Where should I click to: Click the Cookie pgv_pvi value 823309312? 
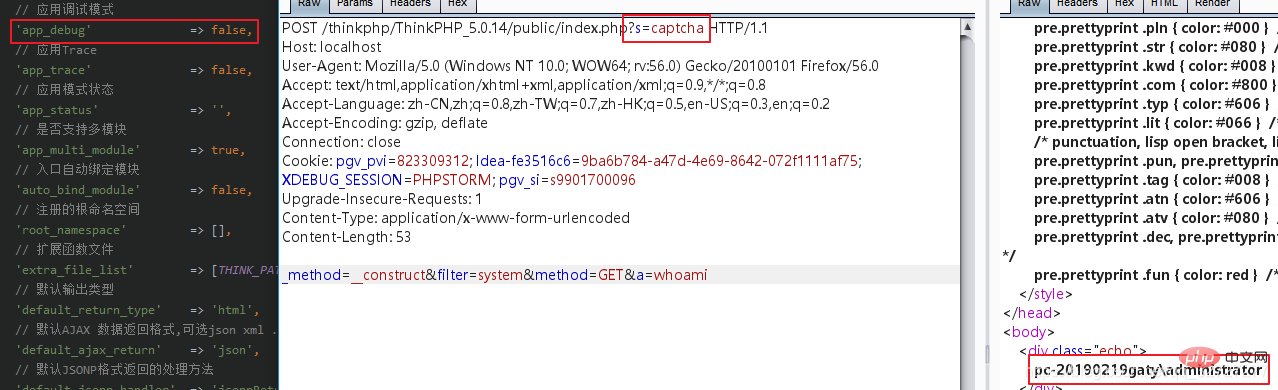[430, 161]
